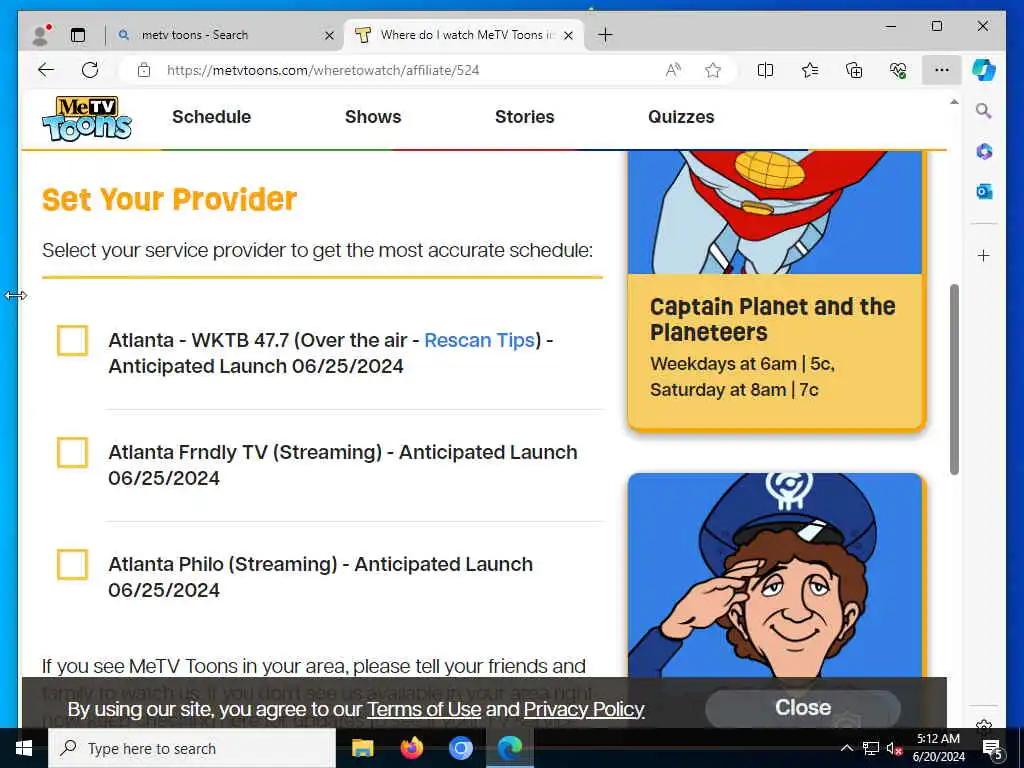Open the Stories menu item

click(x=524, y=117)
